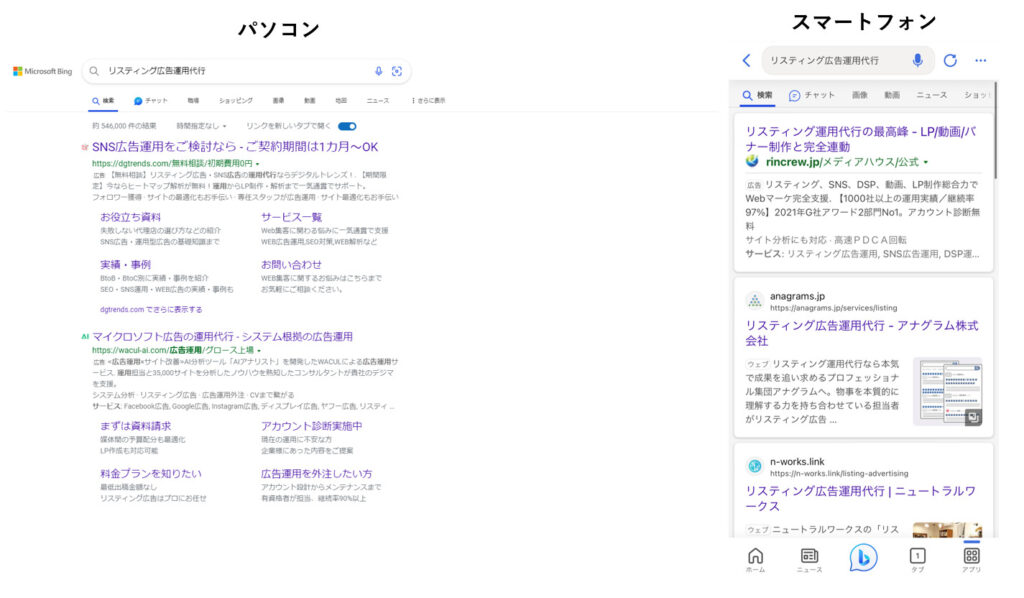The image size is (1024, 598).
Task: Open 時間指定なし time filter dropdown
Action: (x=201, y=126)
